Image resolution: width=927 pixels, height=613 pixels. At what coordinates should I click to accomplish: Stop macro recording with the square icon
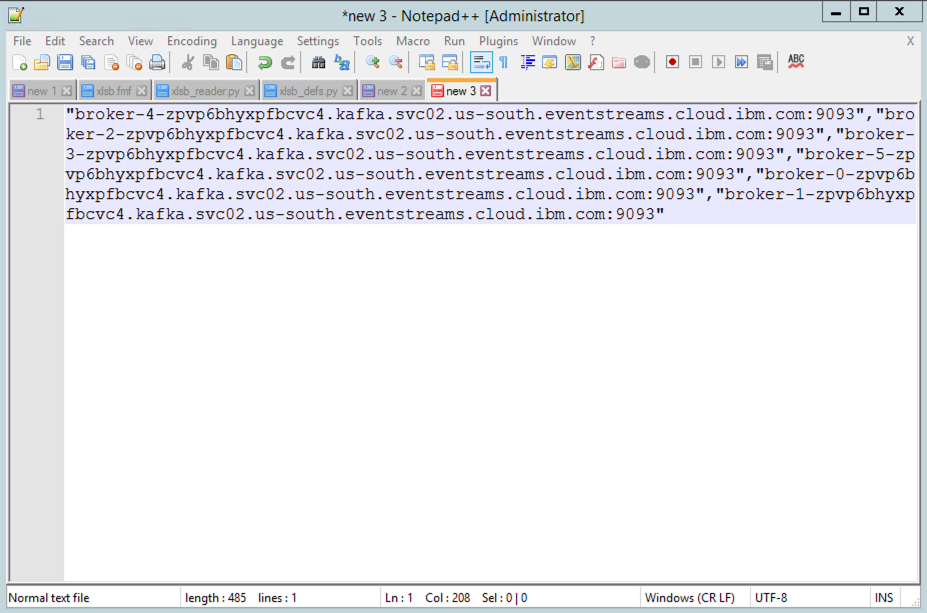(695, 62)
